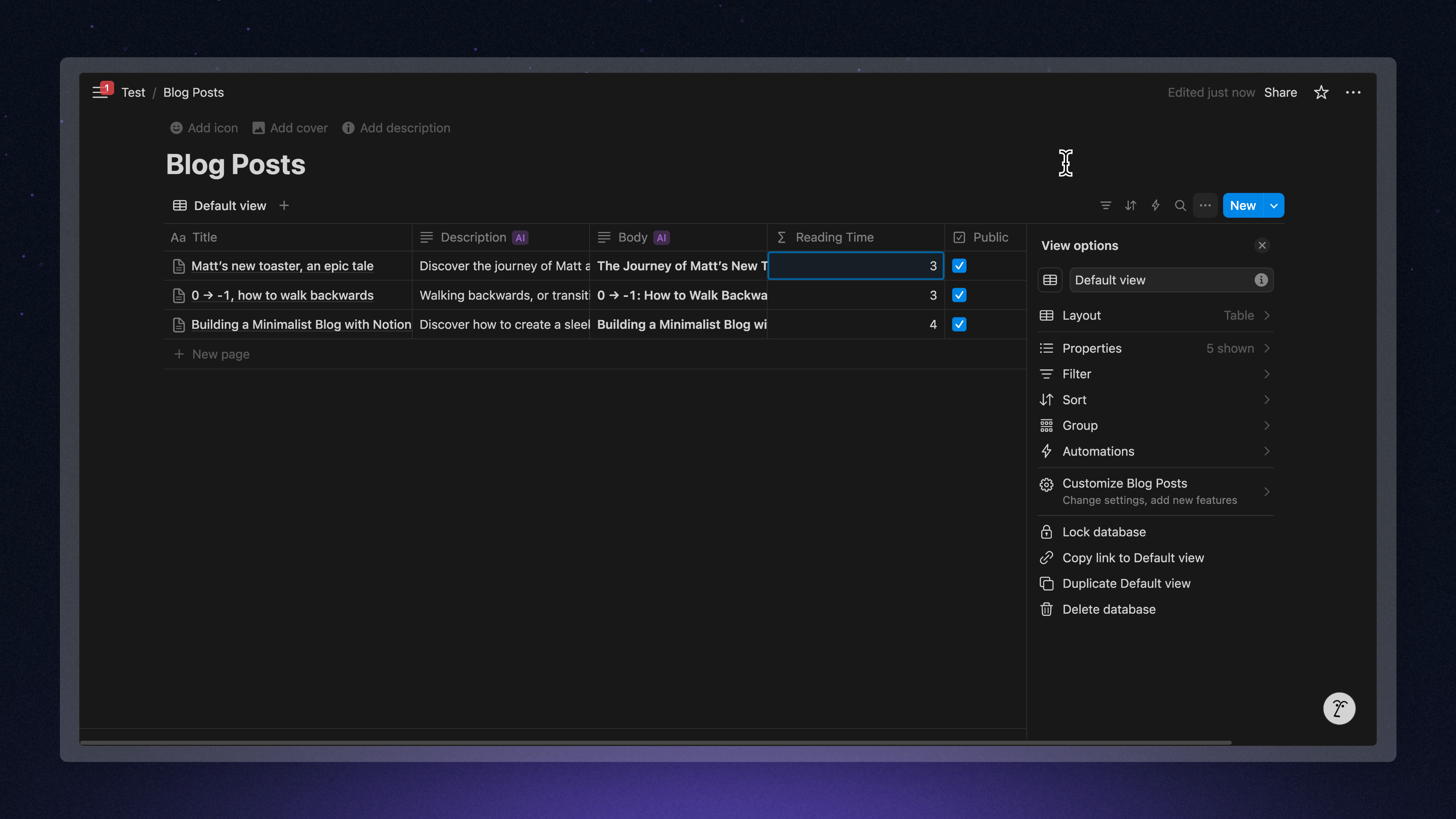Click the Edited just now text
This screenshot has height=819, width=1456.
click(1211, 93)
